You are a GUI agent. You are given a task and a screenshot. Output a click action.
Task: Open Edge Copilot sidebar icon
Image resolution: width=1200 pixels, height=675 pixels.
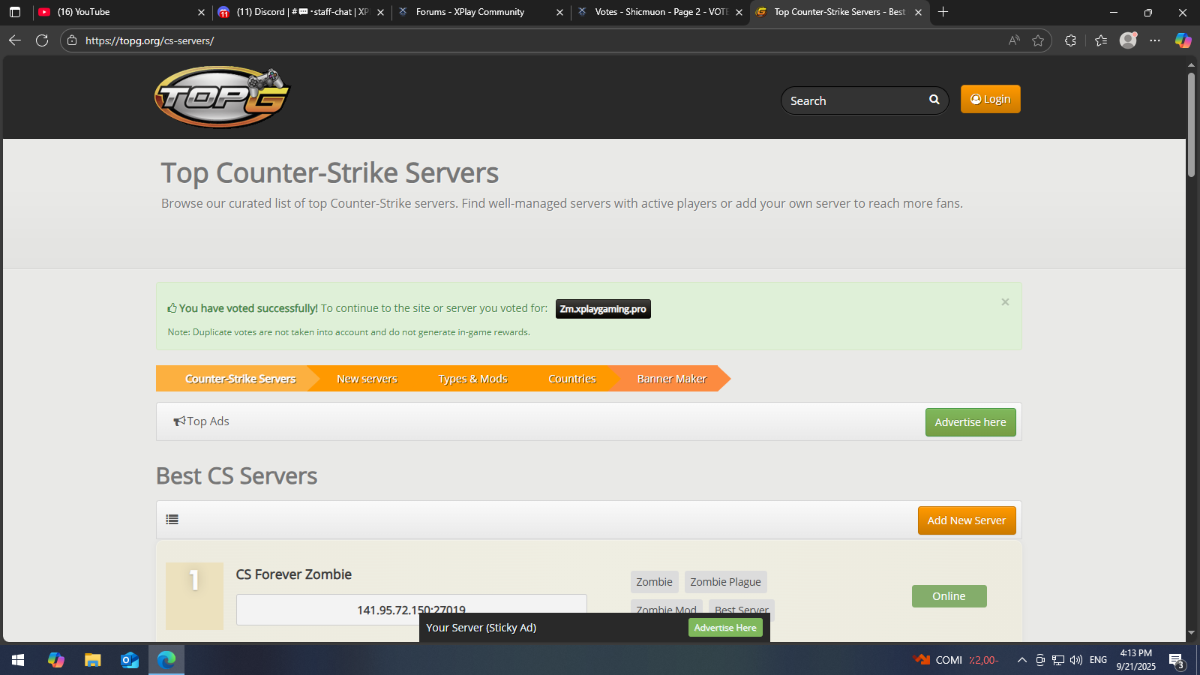tap(1183, 41)
